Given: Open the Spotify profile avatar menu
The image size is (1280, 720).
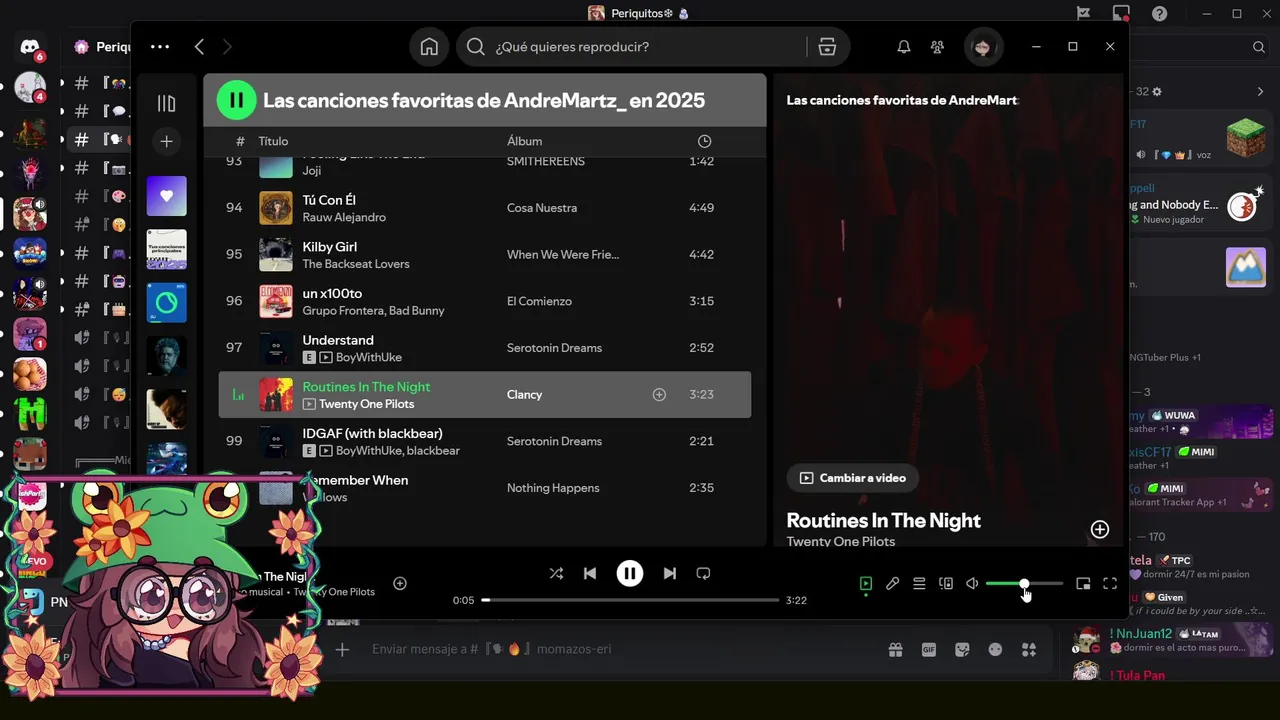Looking at the screenshot, I should tap(982, 47).
